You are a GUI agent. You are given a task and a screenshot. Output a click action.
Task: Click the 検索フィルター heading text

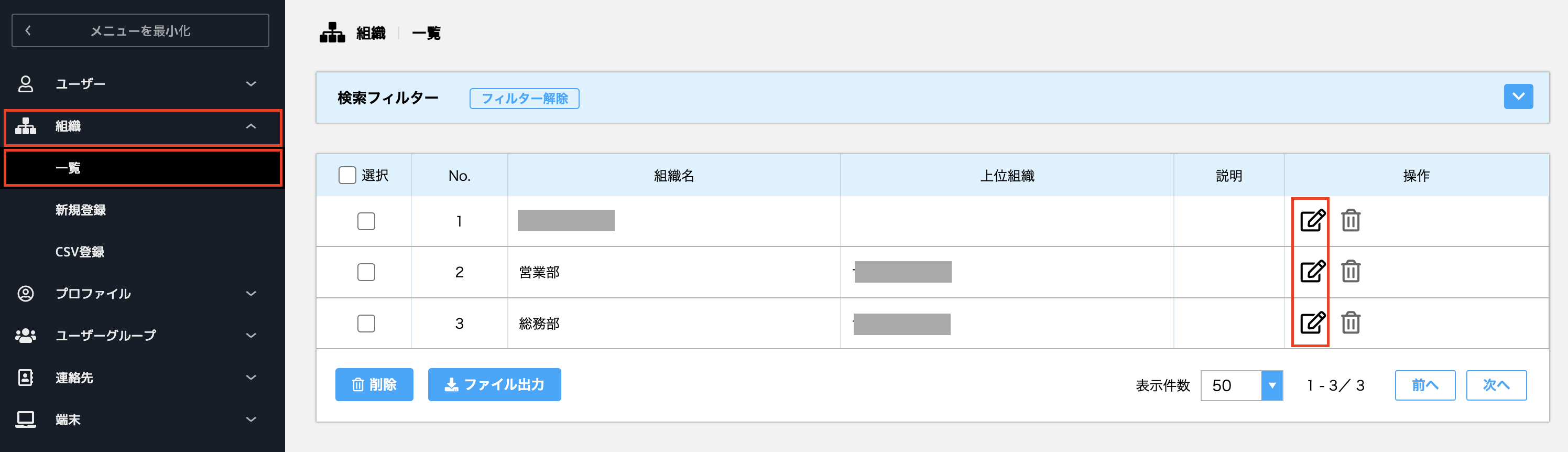[388, 98]
